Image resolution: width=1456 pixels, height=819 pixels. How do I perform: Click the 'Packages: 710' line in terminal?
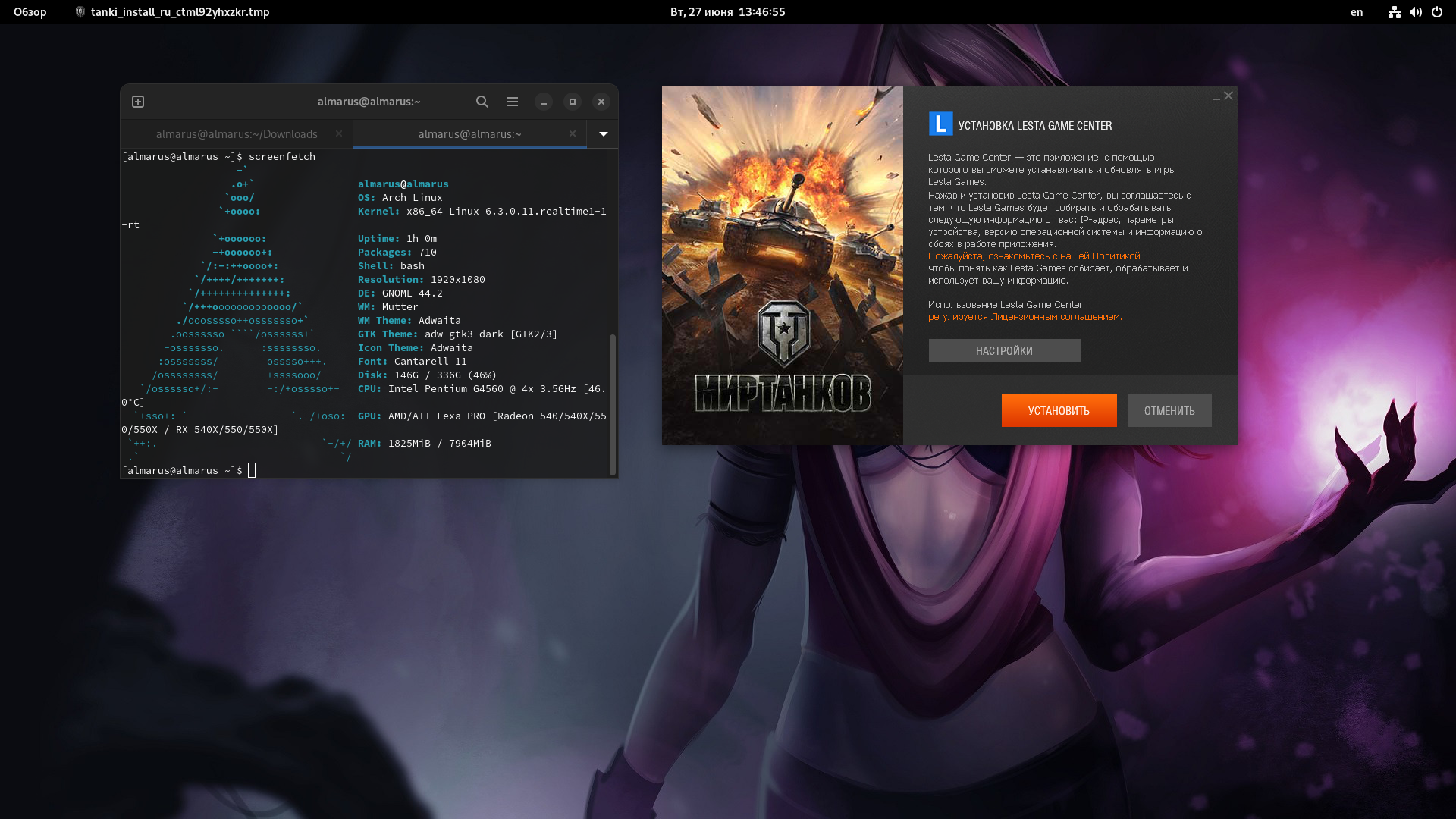click(x=397, y=253)
